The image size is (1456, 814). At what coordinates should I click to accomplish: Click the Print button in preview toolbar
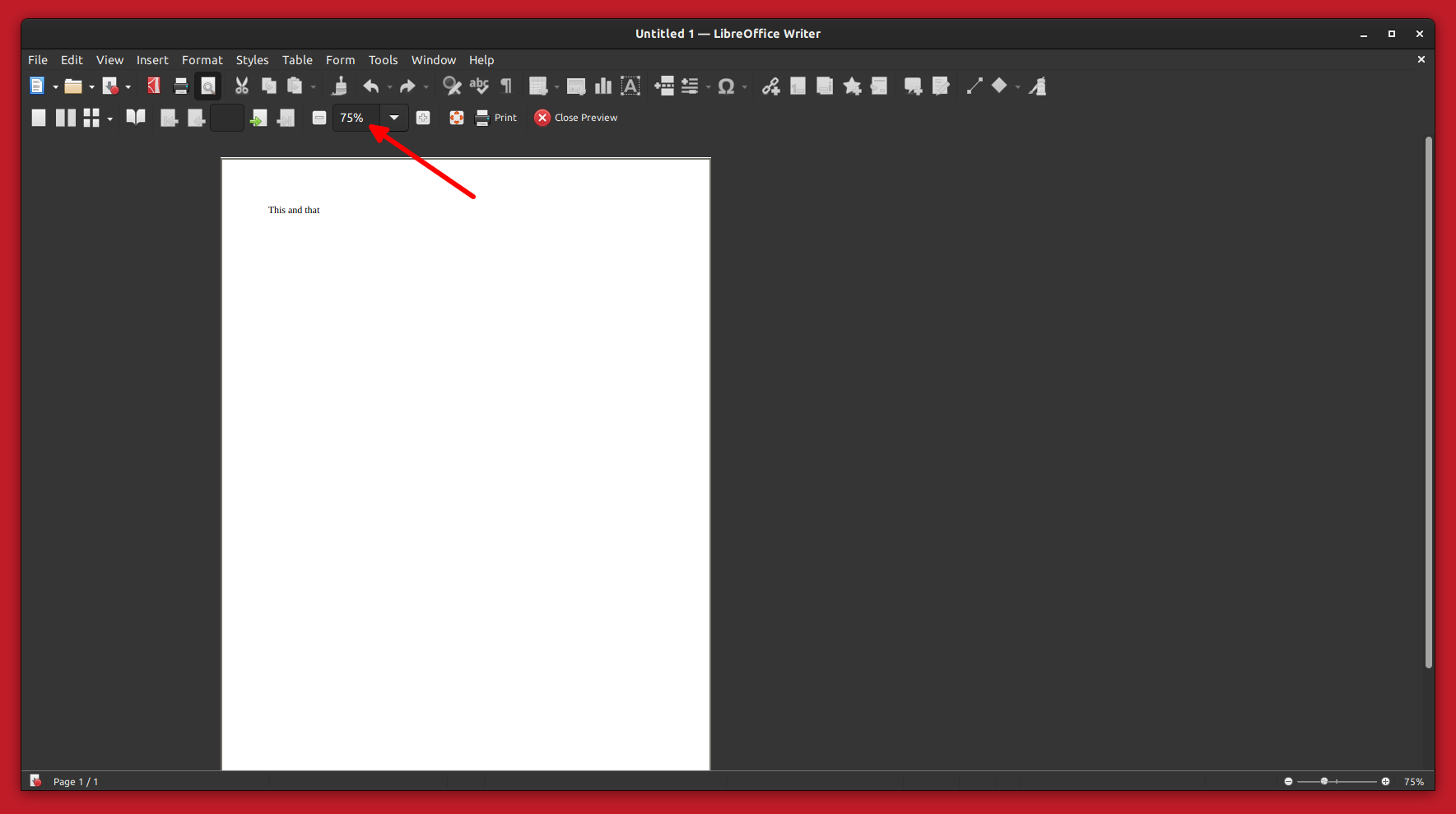pos(496,118)
